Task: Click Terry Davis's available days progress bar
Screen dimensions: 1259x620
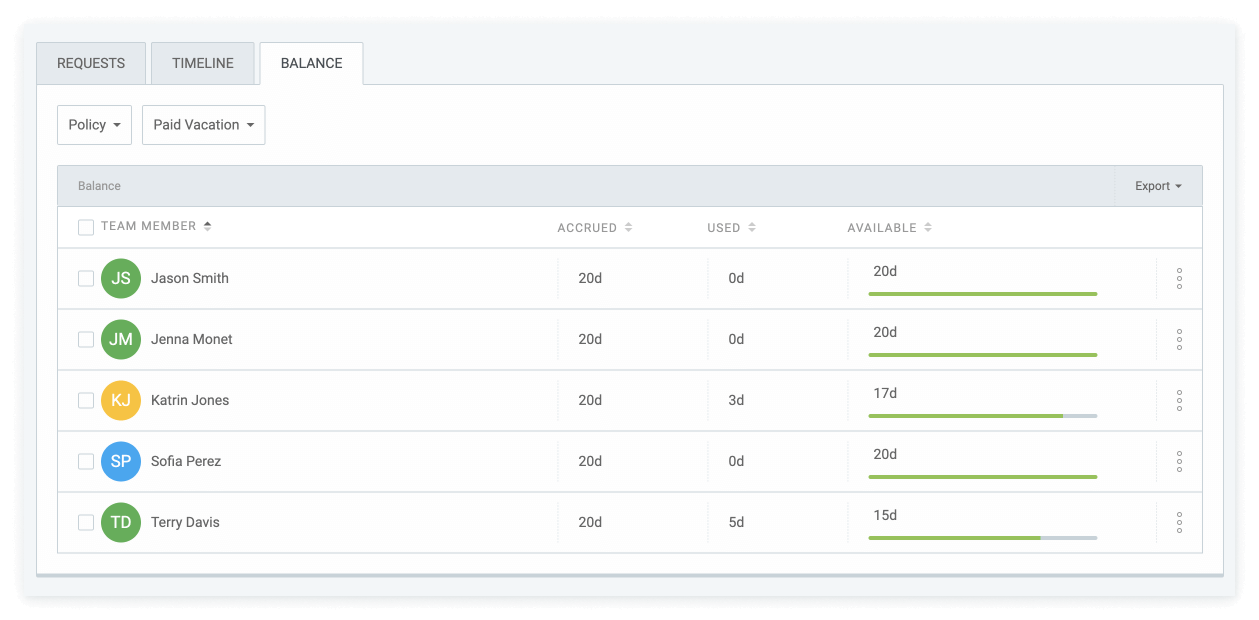Action: coord(982,538)
